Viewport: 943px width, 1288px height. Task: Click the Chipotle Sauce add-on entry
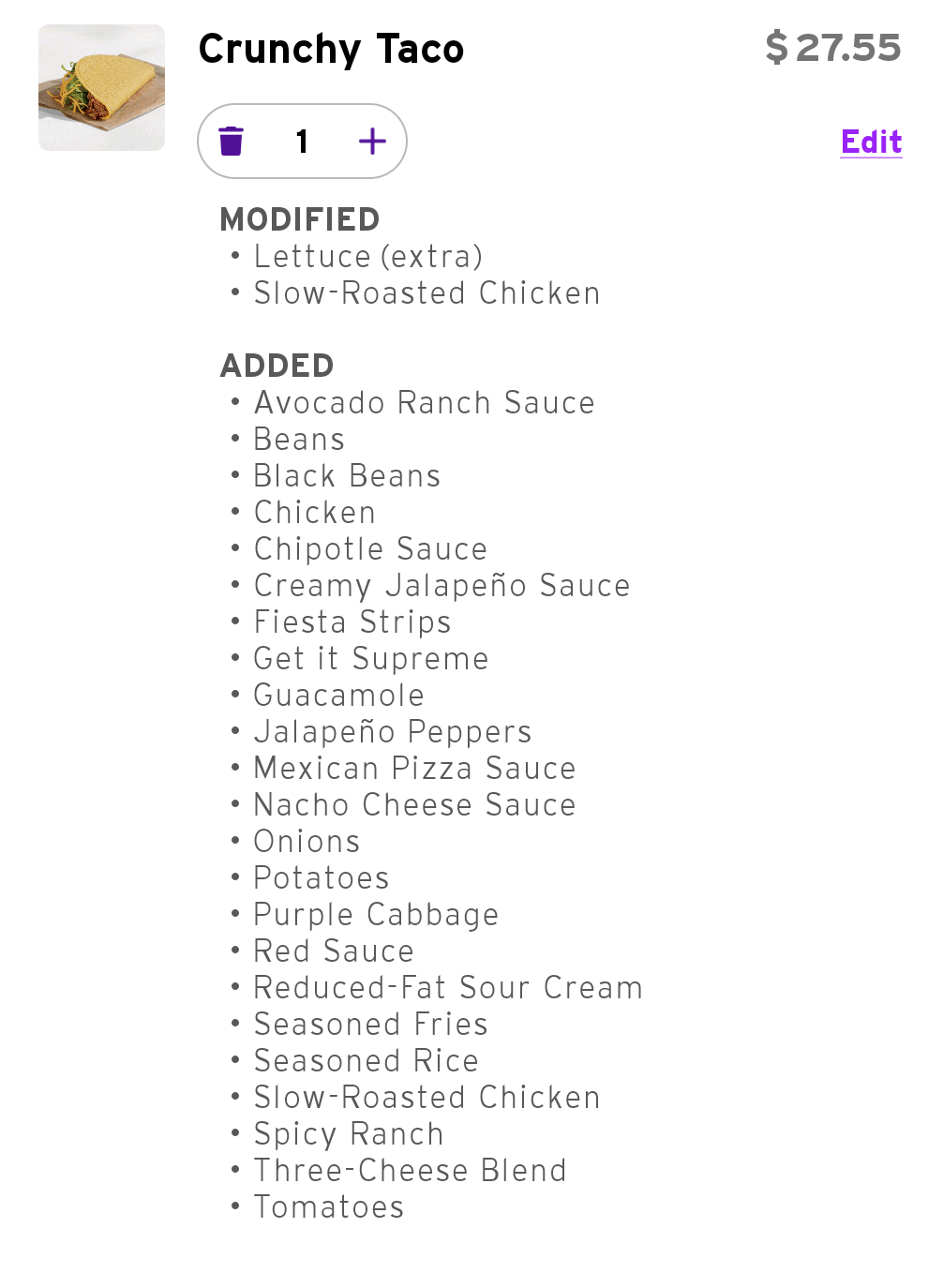[x=370, y=549]
